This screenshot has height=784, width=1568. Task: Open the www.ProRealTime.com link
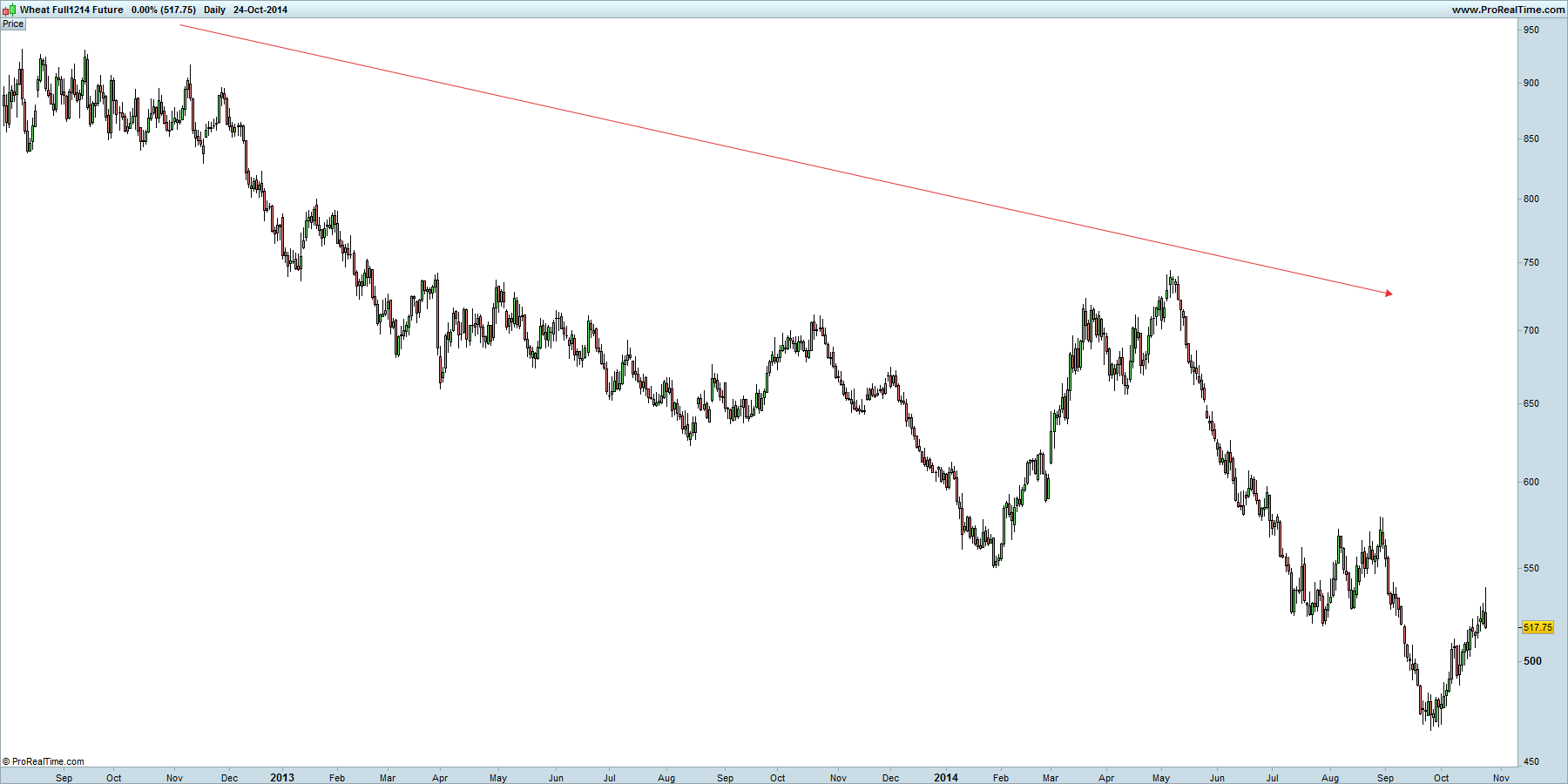click(1508, 10)
